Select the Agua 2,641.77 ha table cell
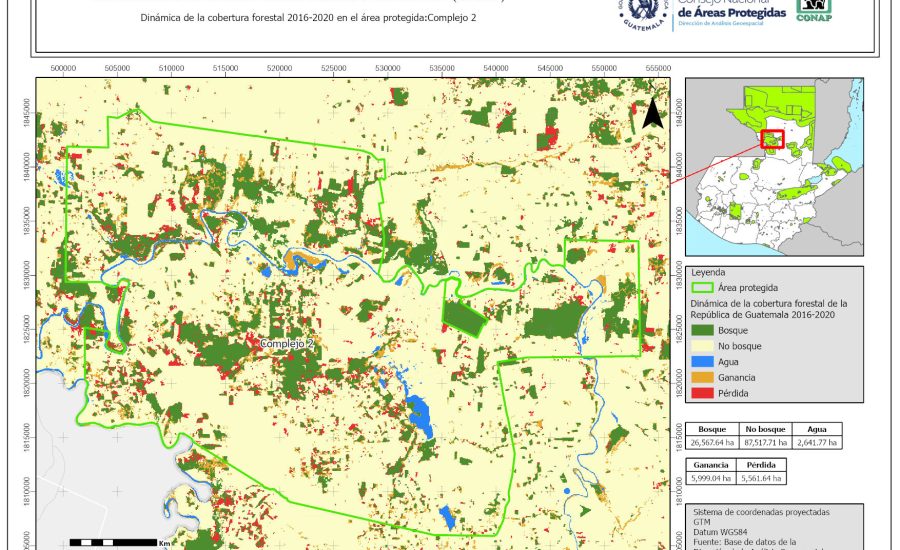Image resolution: width=900 pixels, height=550 pixels. [816, 441]
